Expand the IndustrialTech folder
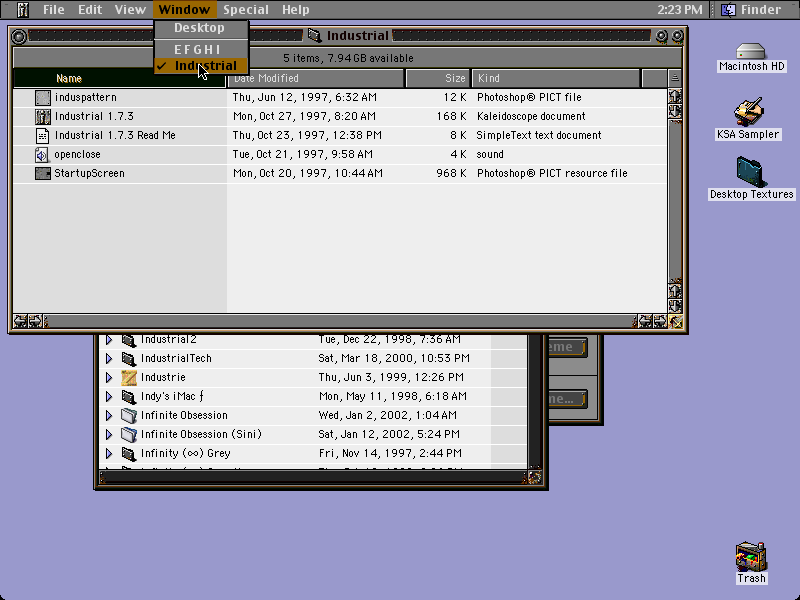 (109, 359)
